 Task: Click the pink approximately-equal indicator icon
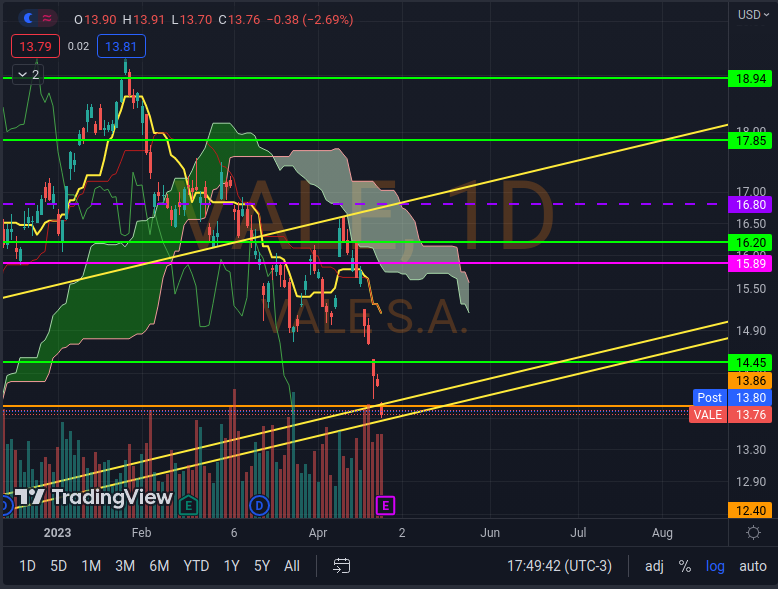[x=47, y=19]
